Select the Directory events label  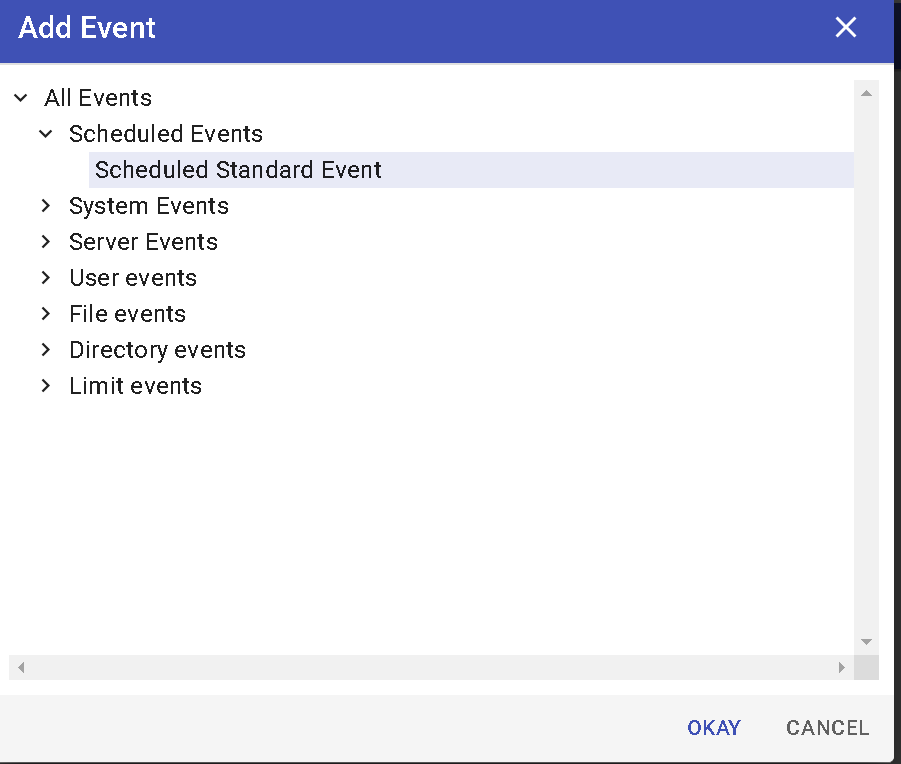click(157, 350)
